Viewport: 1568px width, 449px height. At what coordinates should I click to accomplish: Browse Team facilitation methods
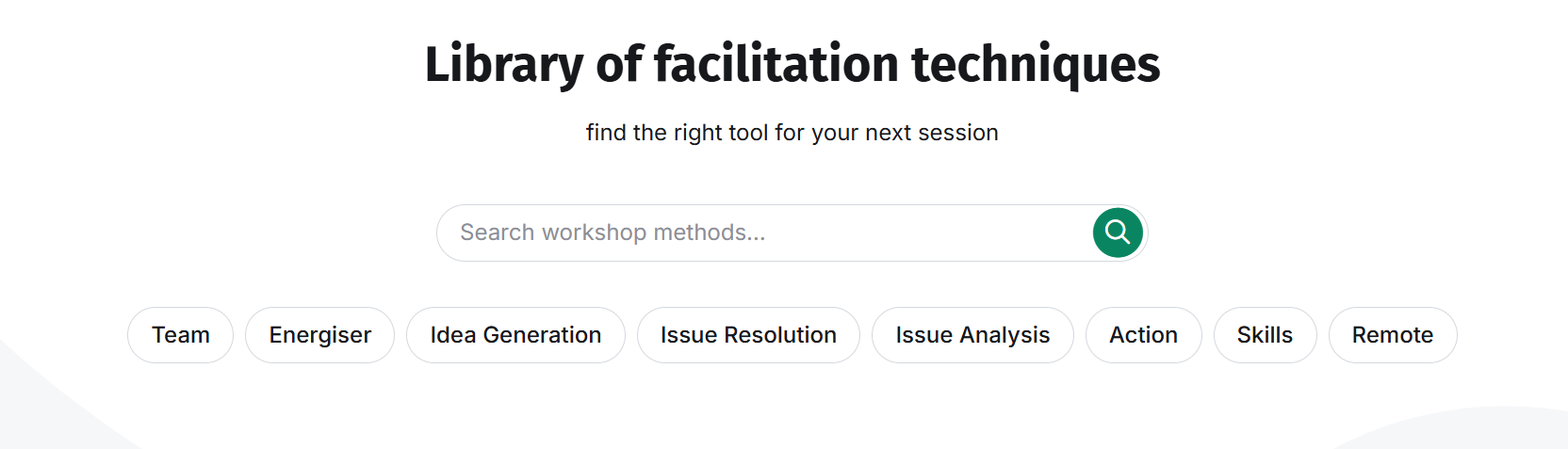(x=180, y=335)
